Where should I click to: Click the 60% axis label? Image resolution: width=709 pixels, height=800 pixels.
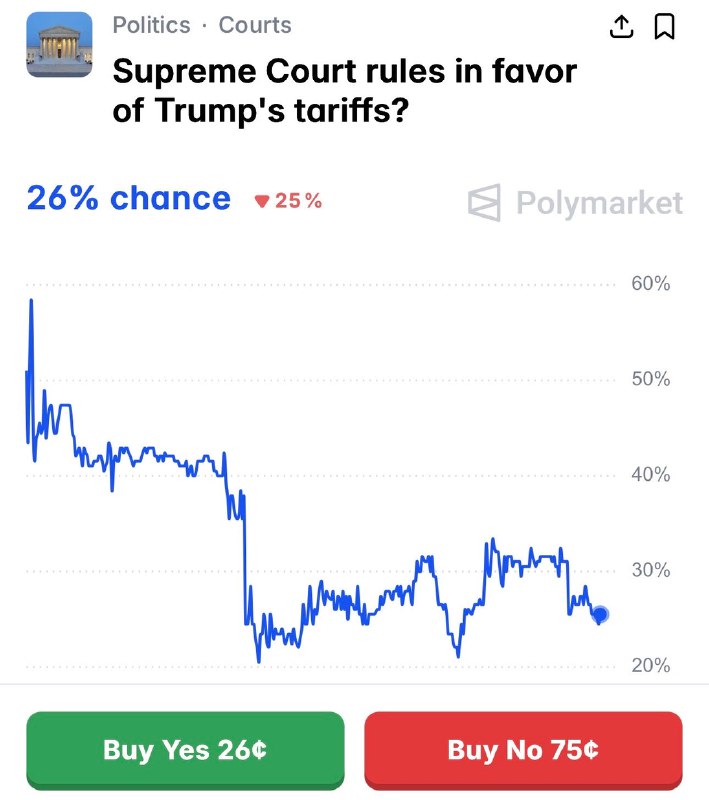[x=649, y=283]
